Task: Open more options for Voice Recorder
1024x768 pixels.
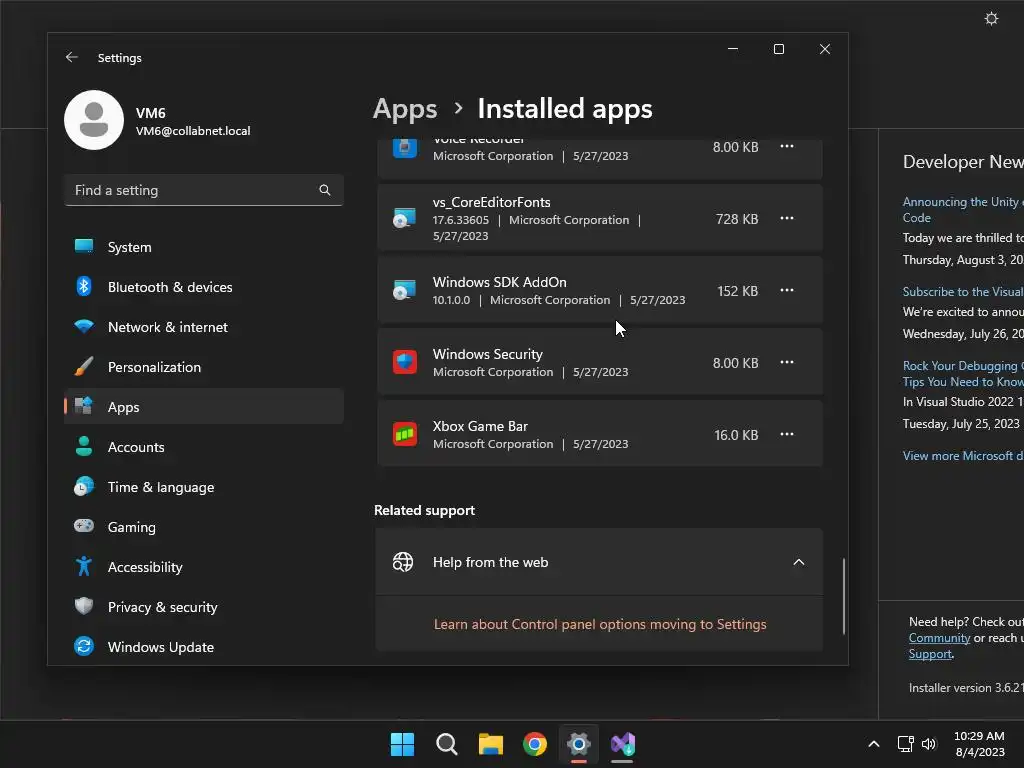Action: coord(787,146)
